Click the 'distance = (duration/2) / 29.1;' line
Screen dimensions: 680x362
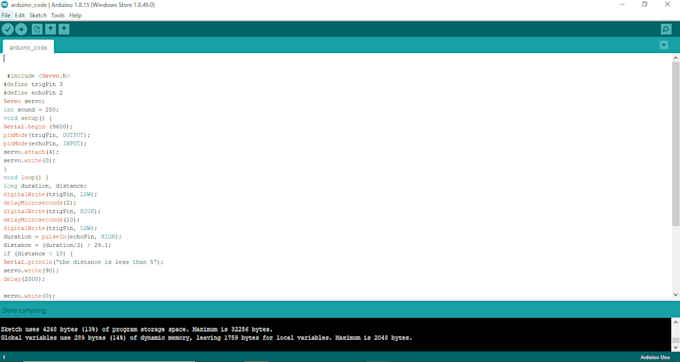click(57, 245)
